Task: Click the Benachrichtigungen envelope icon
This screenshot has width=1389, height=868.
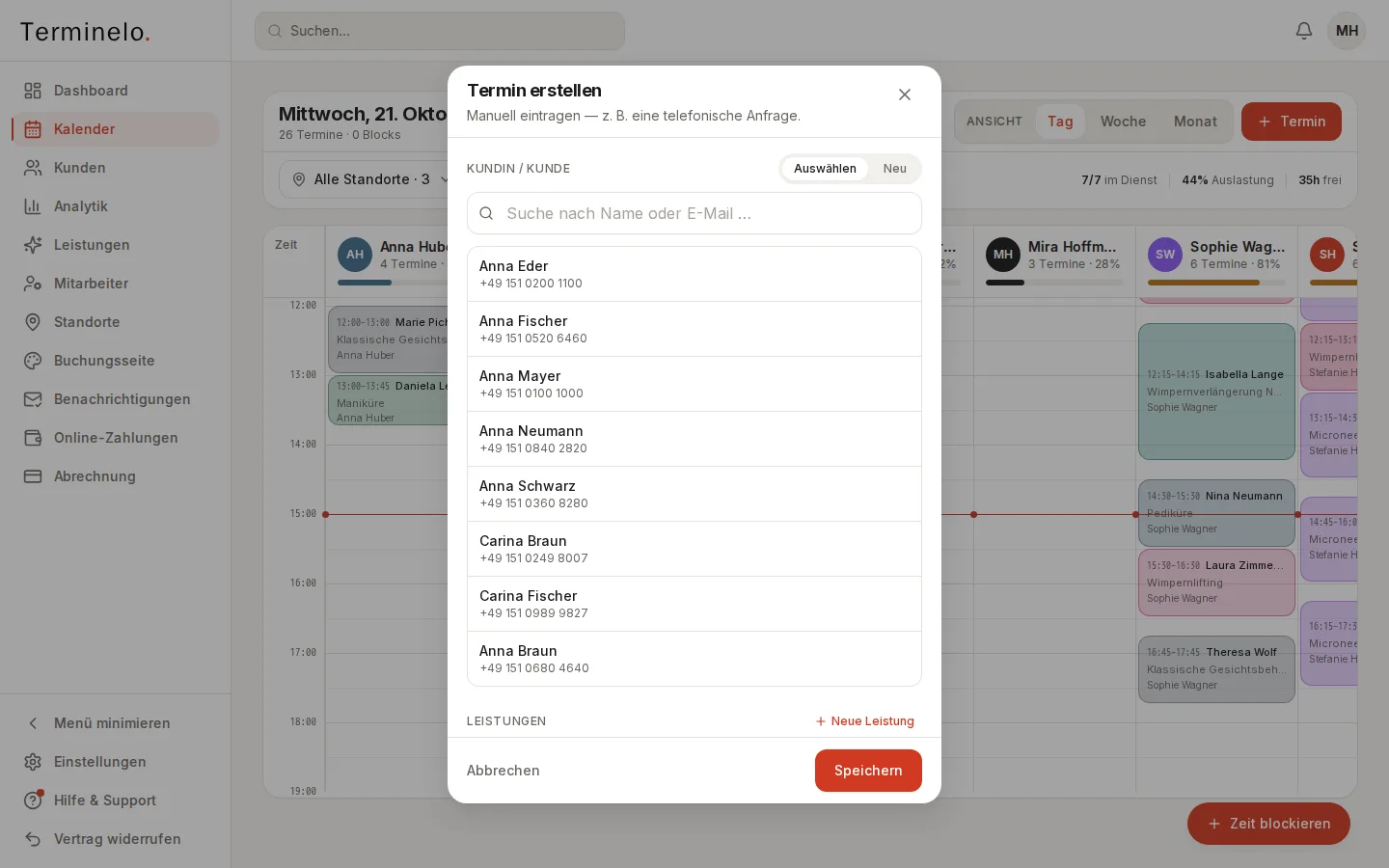Action: 33,399
